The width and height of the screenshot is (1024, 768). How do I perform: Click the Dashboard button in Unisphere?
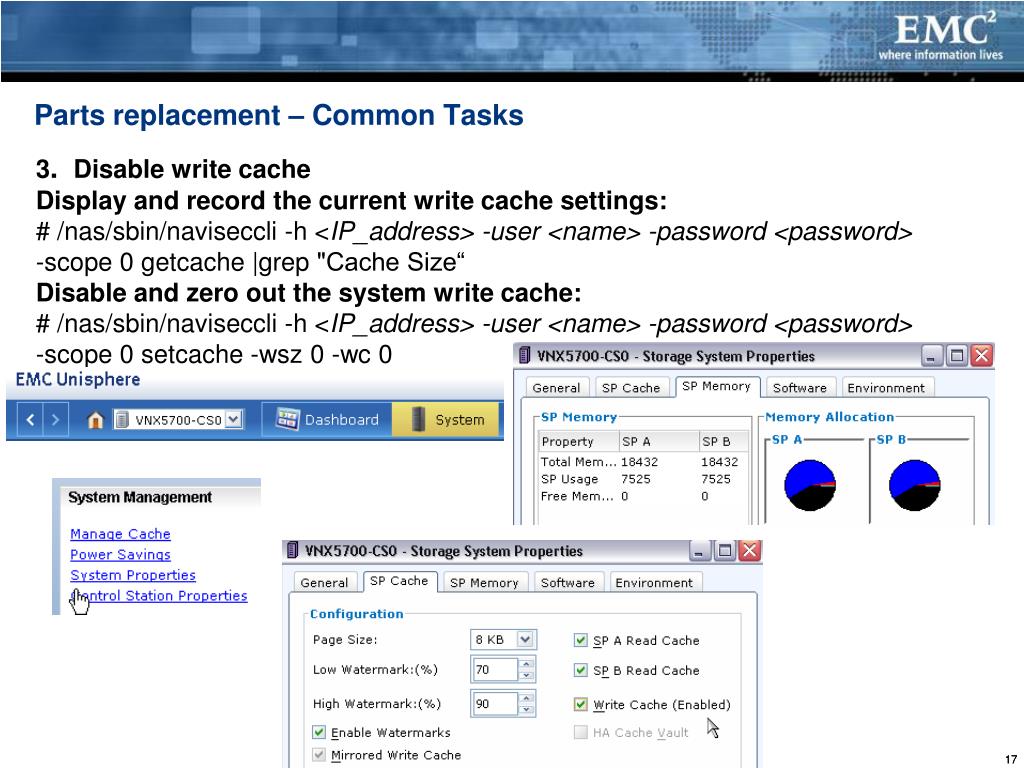coord(327,419)
